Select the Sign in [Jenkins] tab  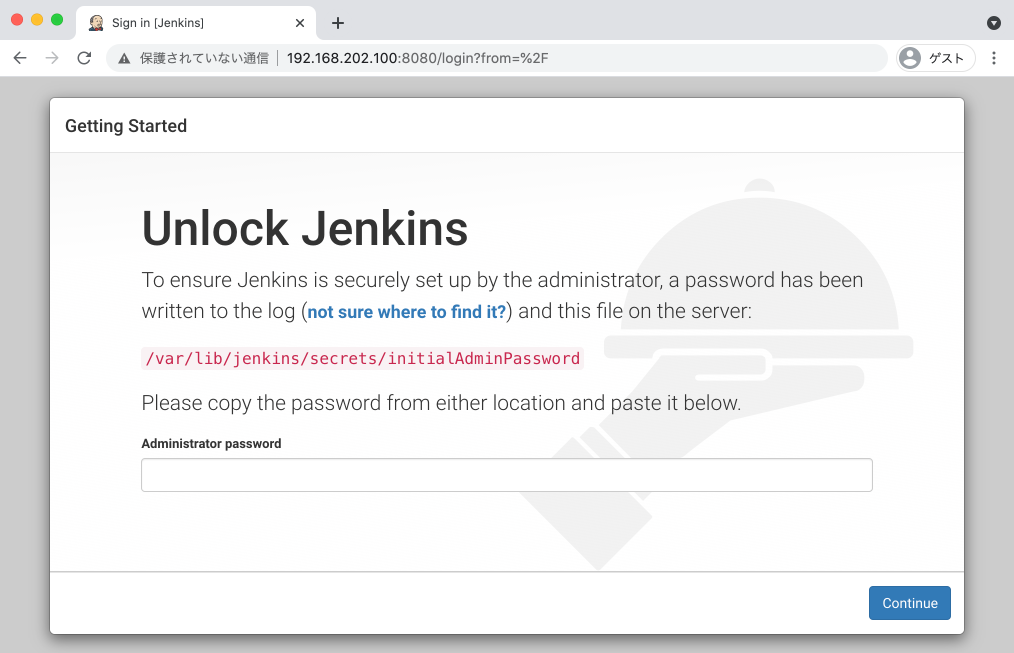coord(196,23)
